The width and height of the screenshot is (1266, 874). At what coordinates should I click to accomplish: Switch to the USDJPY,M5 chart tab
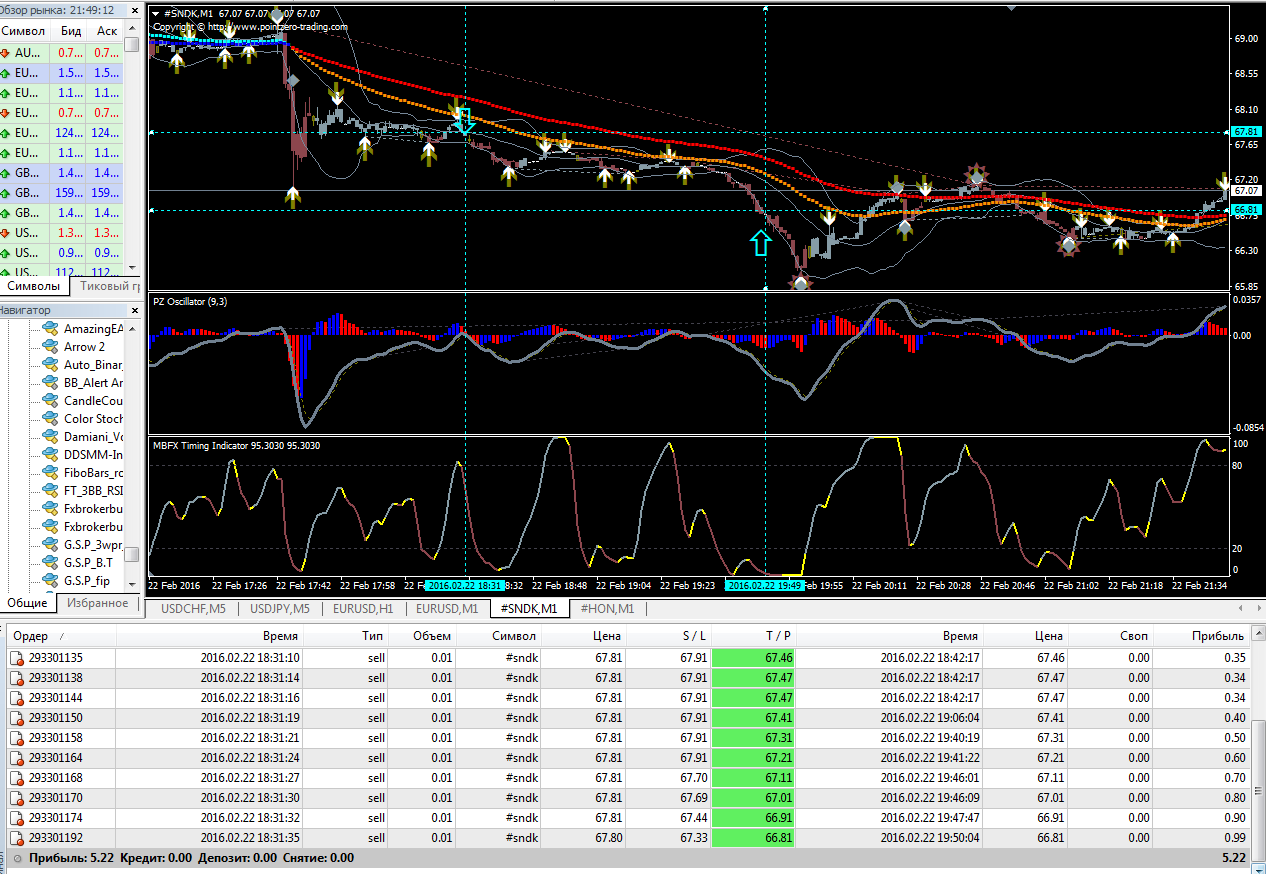tap(280, 608)
